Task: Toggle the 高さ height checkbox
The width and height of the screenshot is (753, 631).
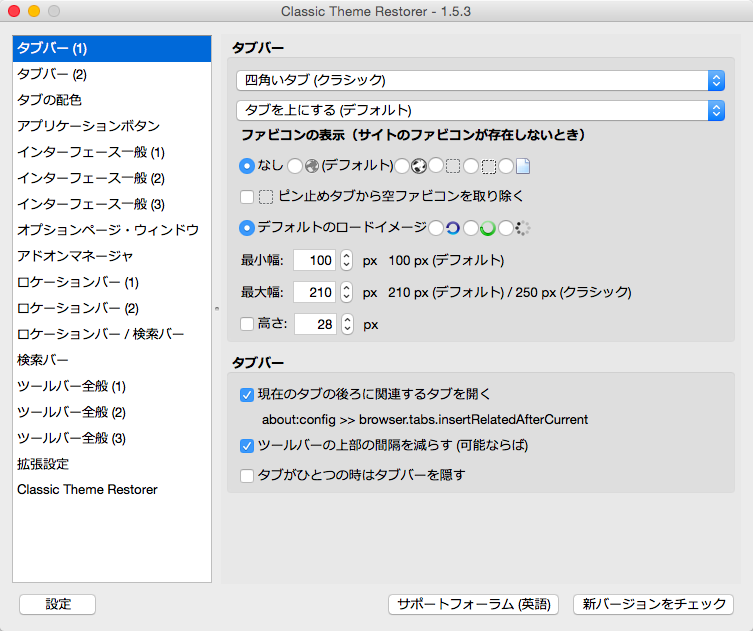Action: tap(247, 324)
